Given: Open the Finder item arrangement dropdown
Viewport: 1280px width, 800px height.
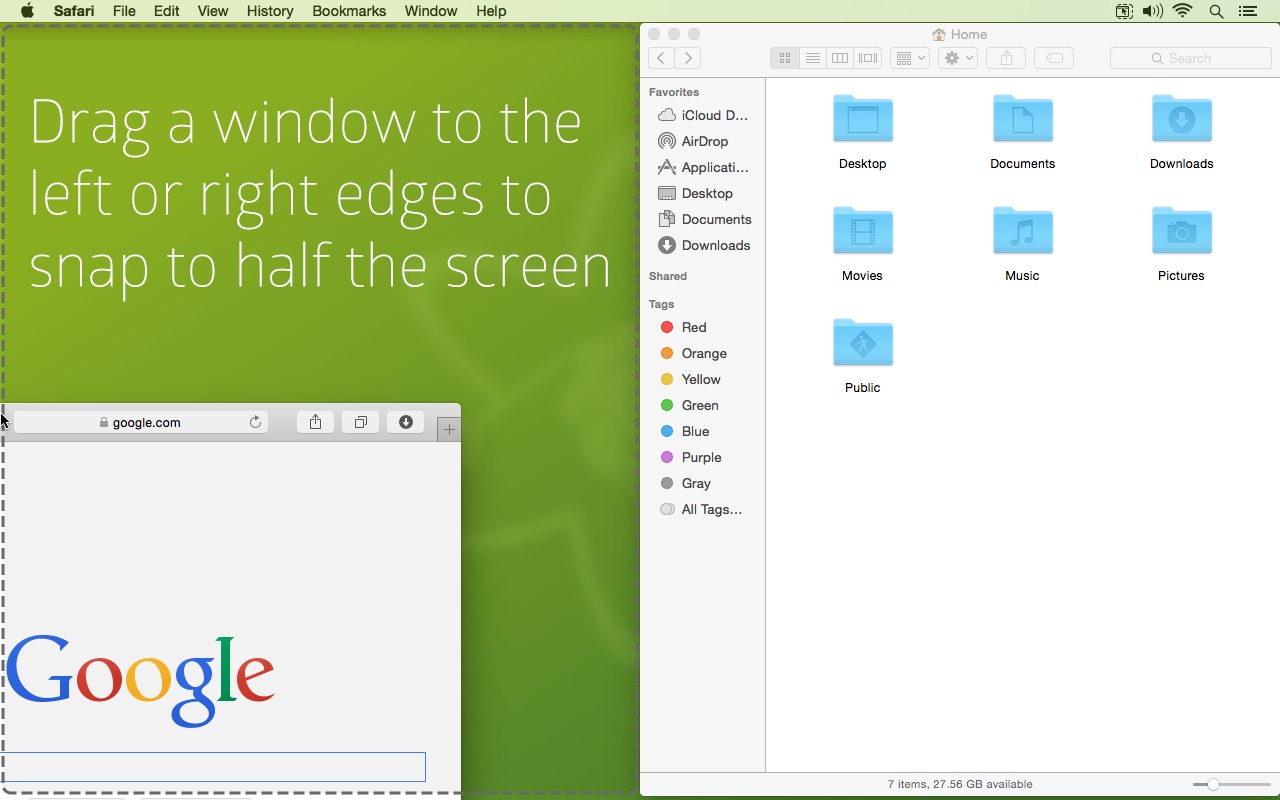Looking at the screenshot, I should click(x=910, y=58).
